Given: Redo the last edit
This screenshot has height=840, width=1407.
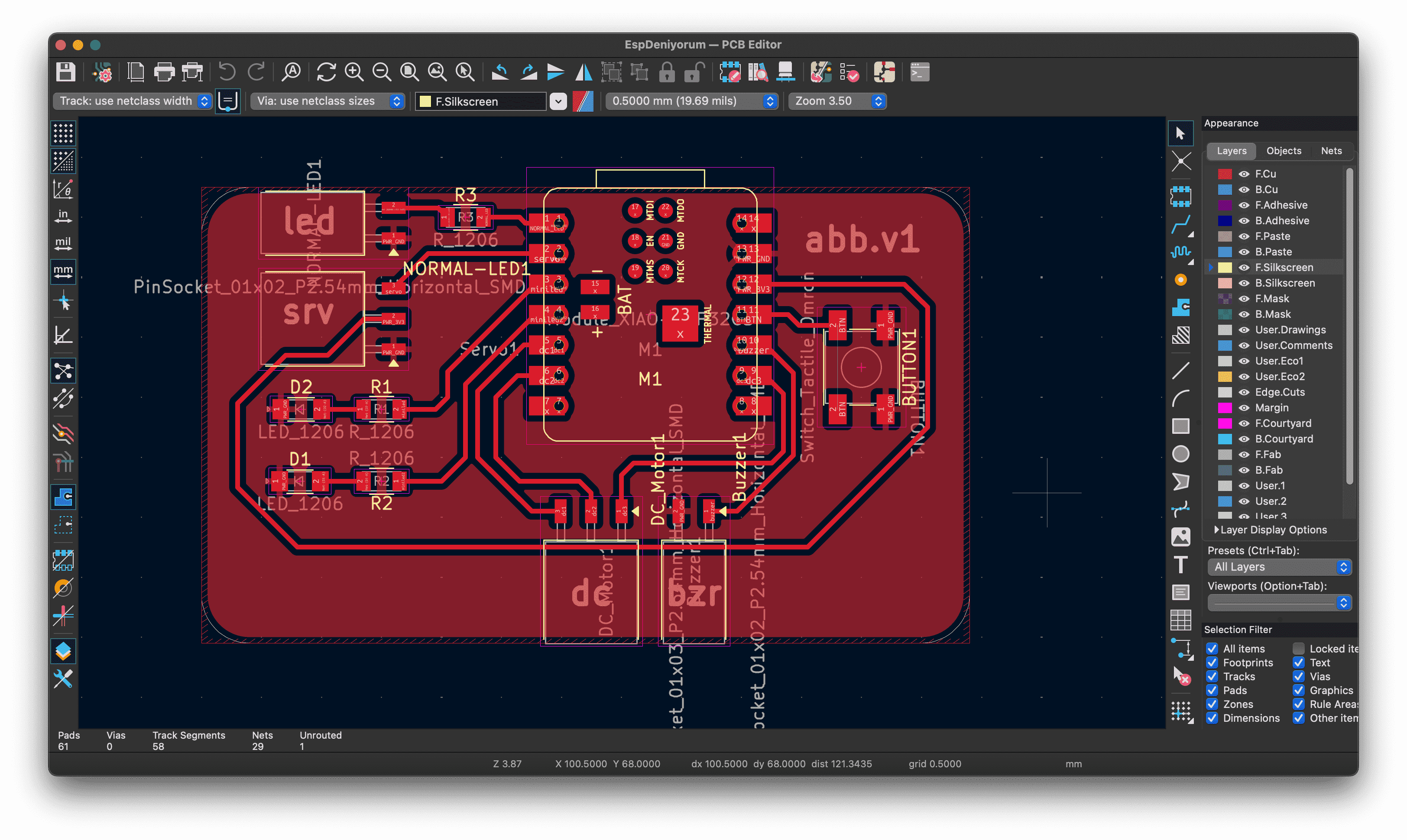Looking at the screenshot, I should pos(256,72).
